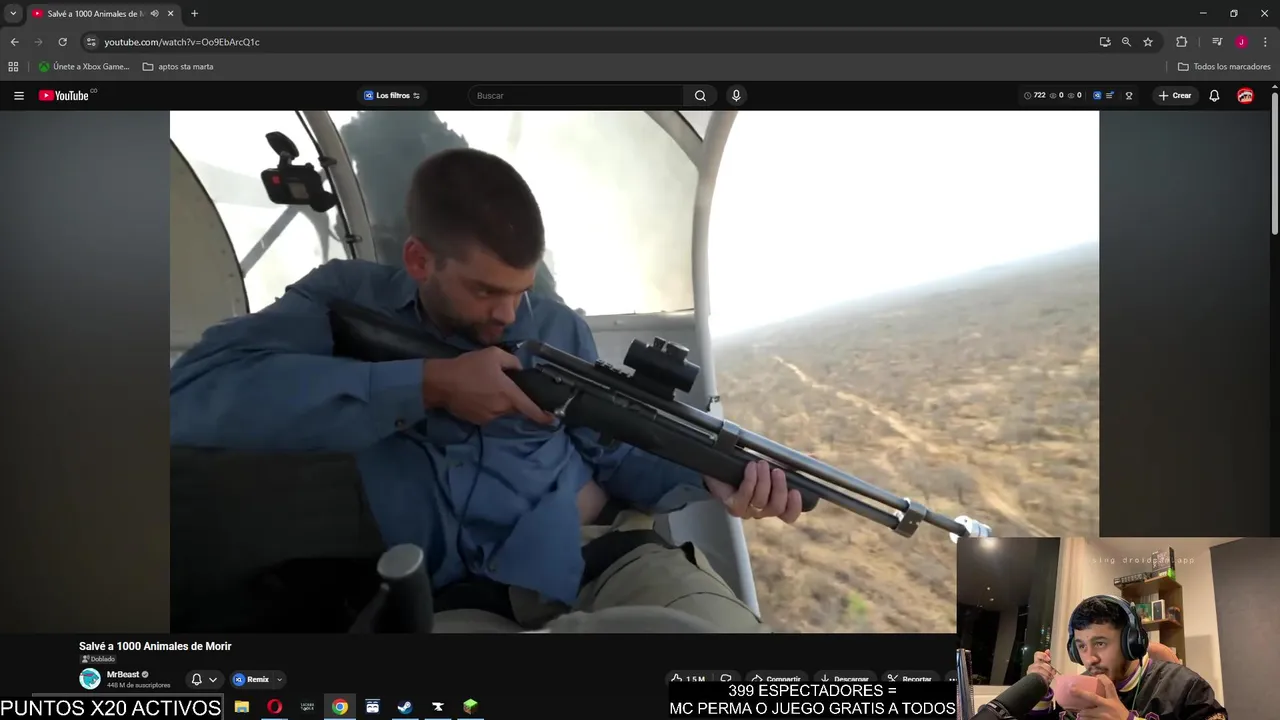Click the page vertical scrollbar

pyautogui.click(x=1275, y=165)
